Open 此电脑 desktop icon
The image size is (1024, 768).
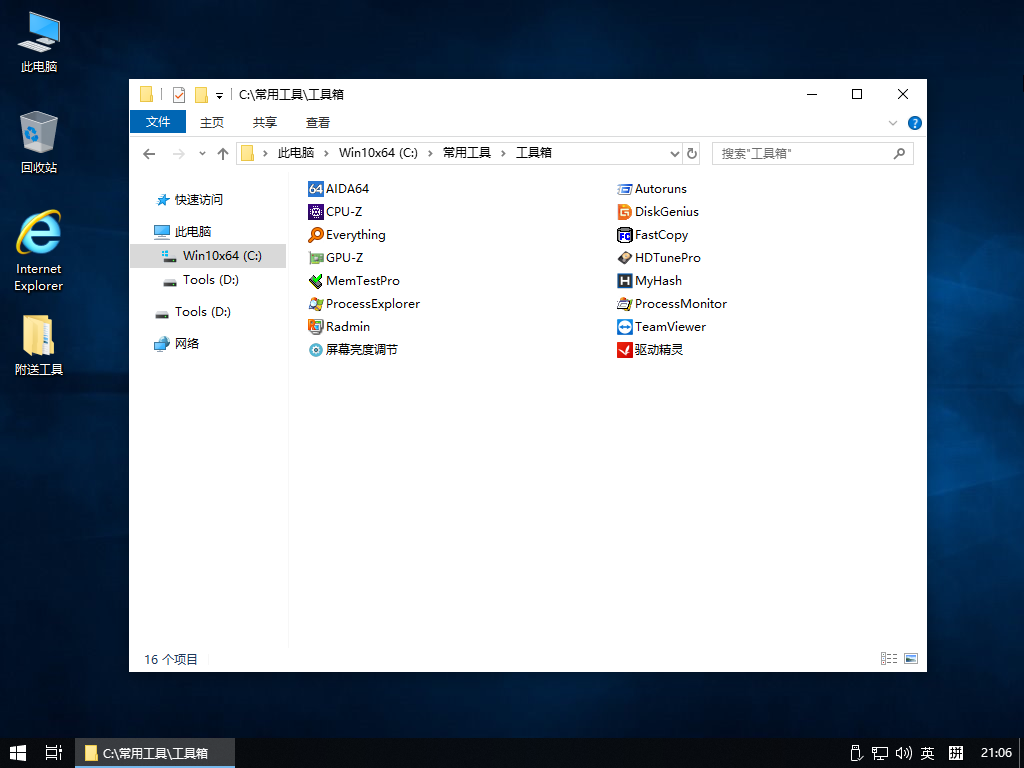pos(39,42)
